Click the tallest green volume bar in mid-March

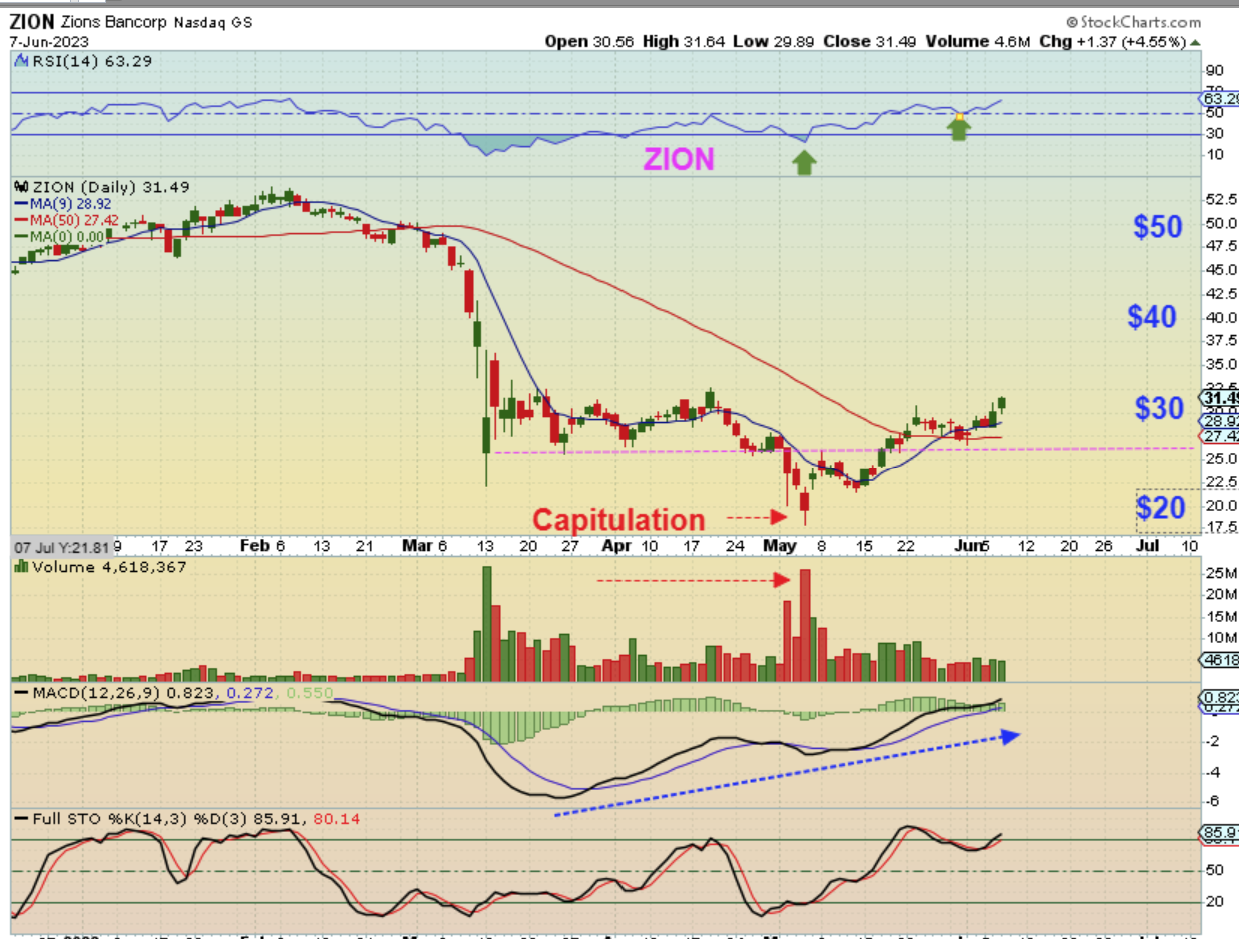point(487,624)
